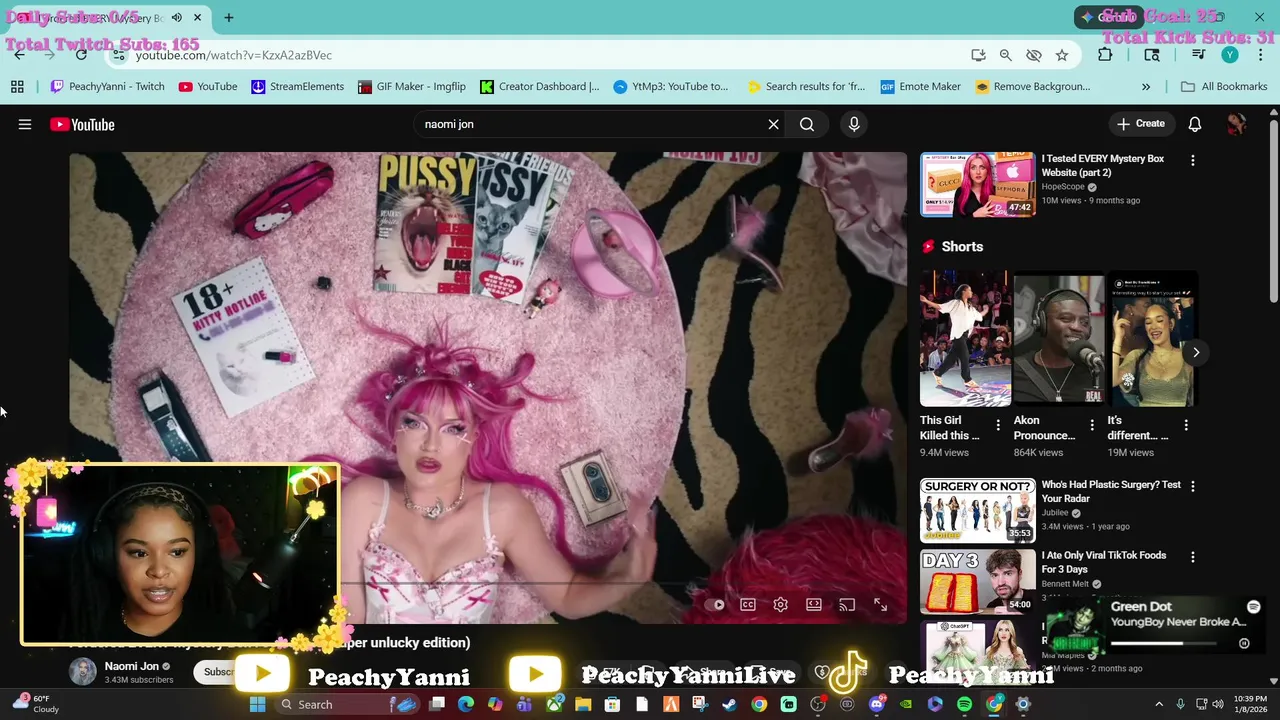Open the 'I Tested EVERY Mystery Box Website (part 2)' title
Viewport: 1280px width, 720px height.
click(x=1103, y=165)
